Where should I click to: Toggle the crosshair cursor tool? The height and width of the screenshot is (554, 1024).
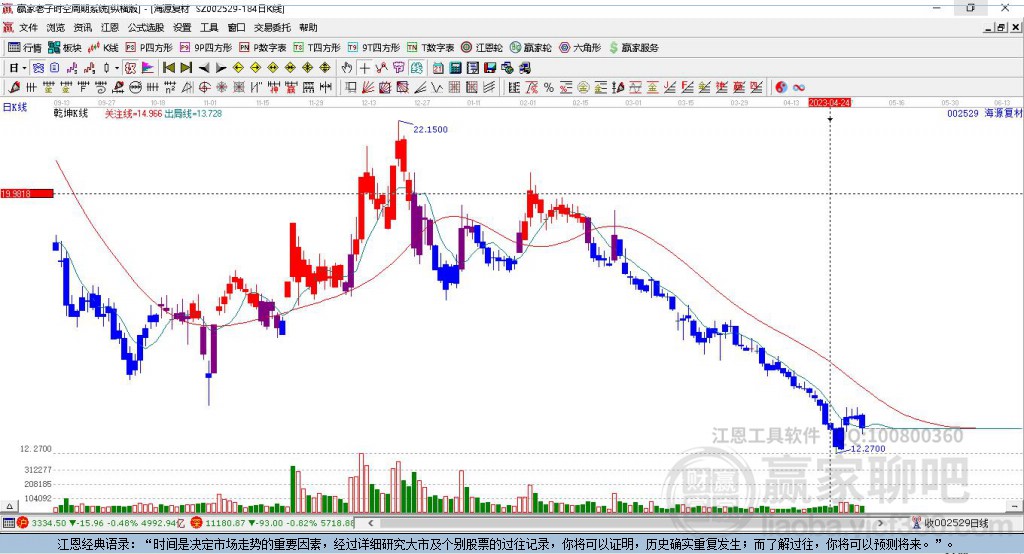click(364, 68)
